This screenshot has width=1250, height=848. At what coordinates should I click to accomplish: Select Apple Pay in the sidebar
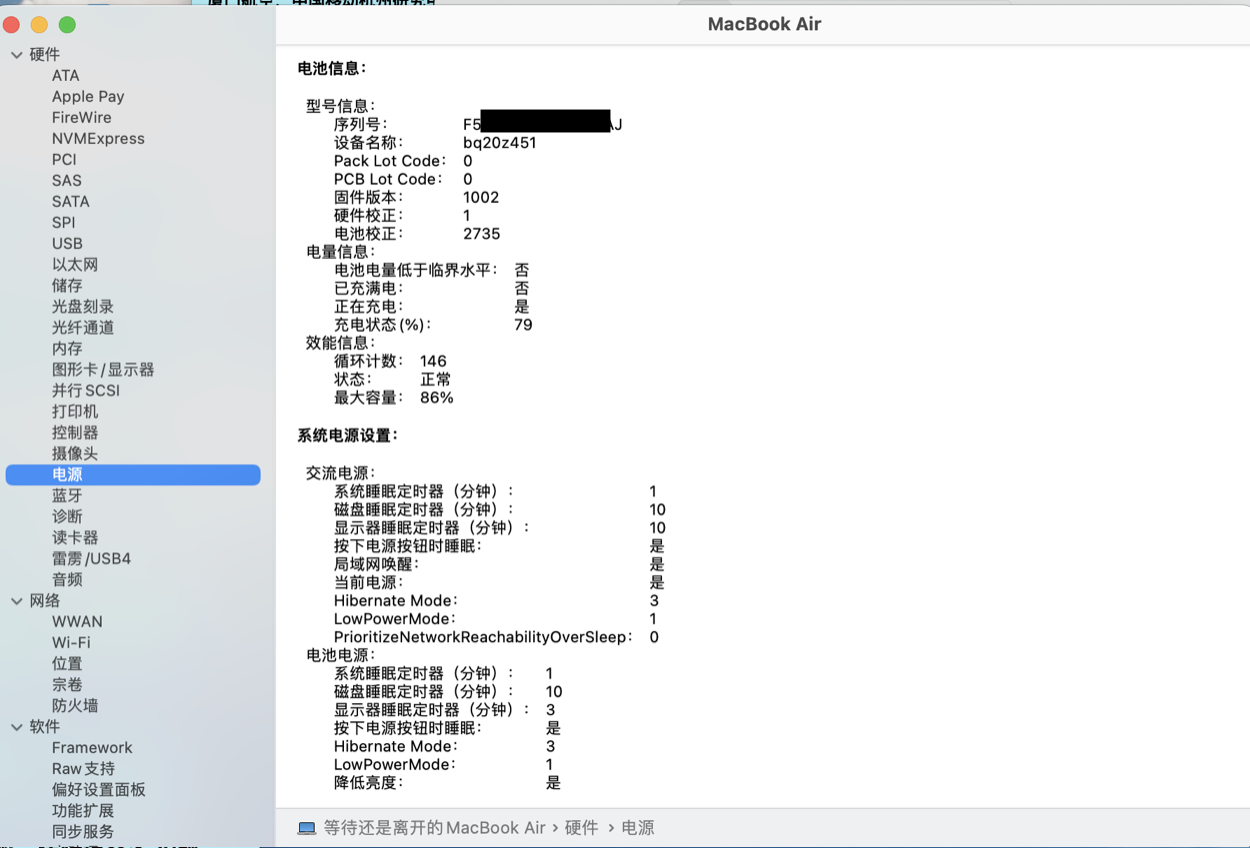click(x=88, y=97)
